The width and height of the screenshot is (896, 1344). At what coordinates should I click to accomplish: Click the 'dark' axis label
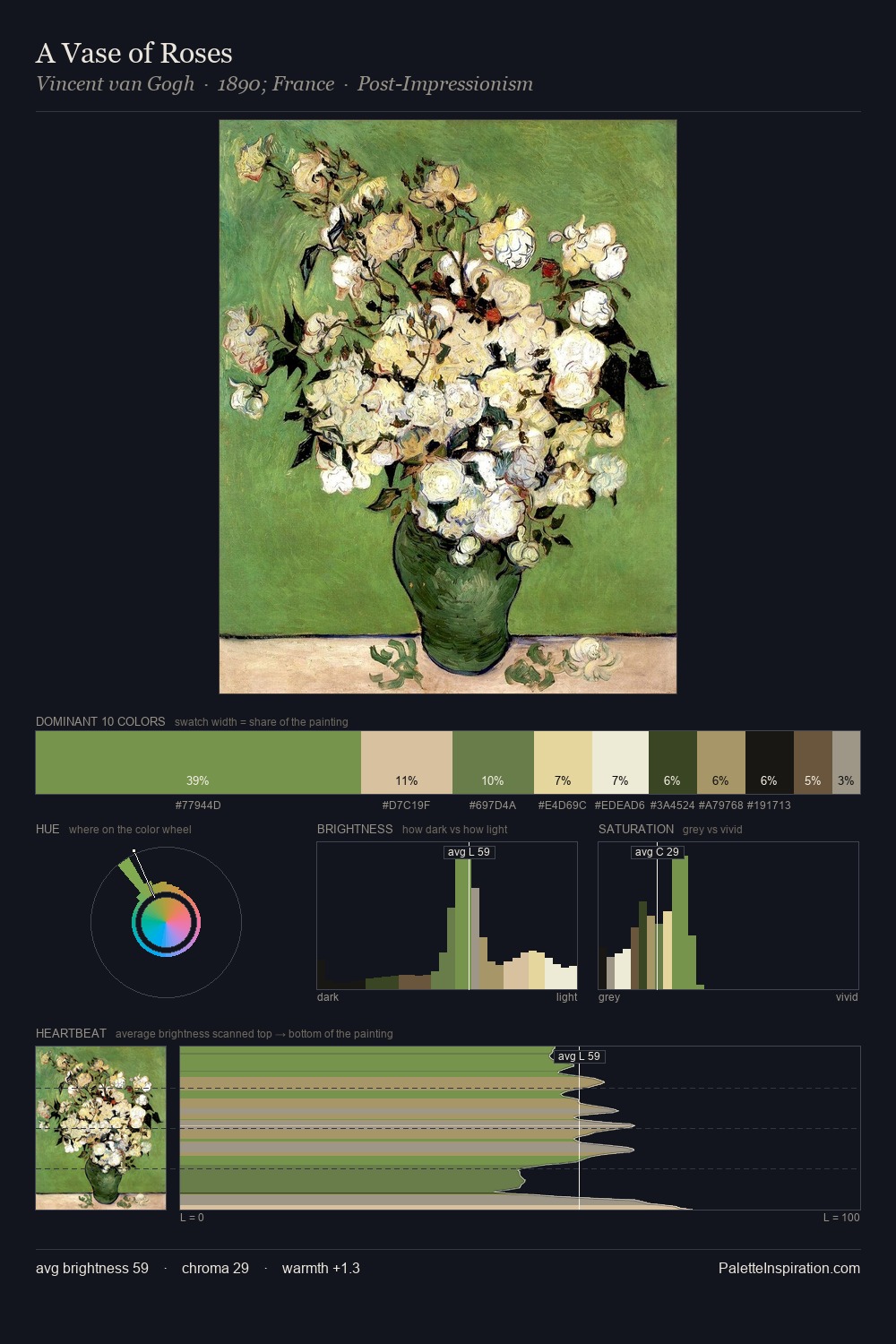tap(328, 997)
